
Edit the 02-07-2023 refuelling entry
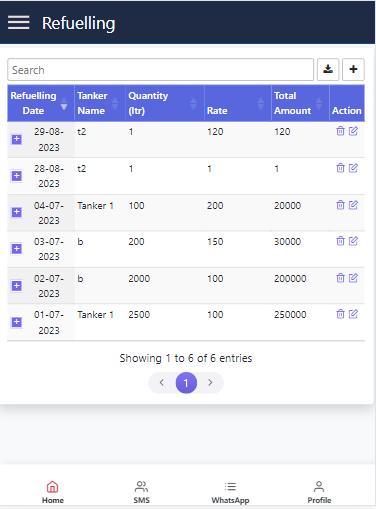point(353,278)
